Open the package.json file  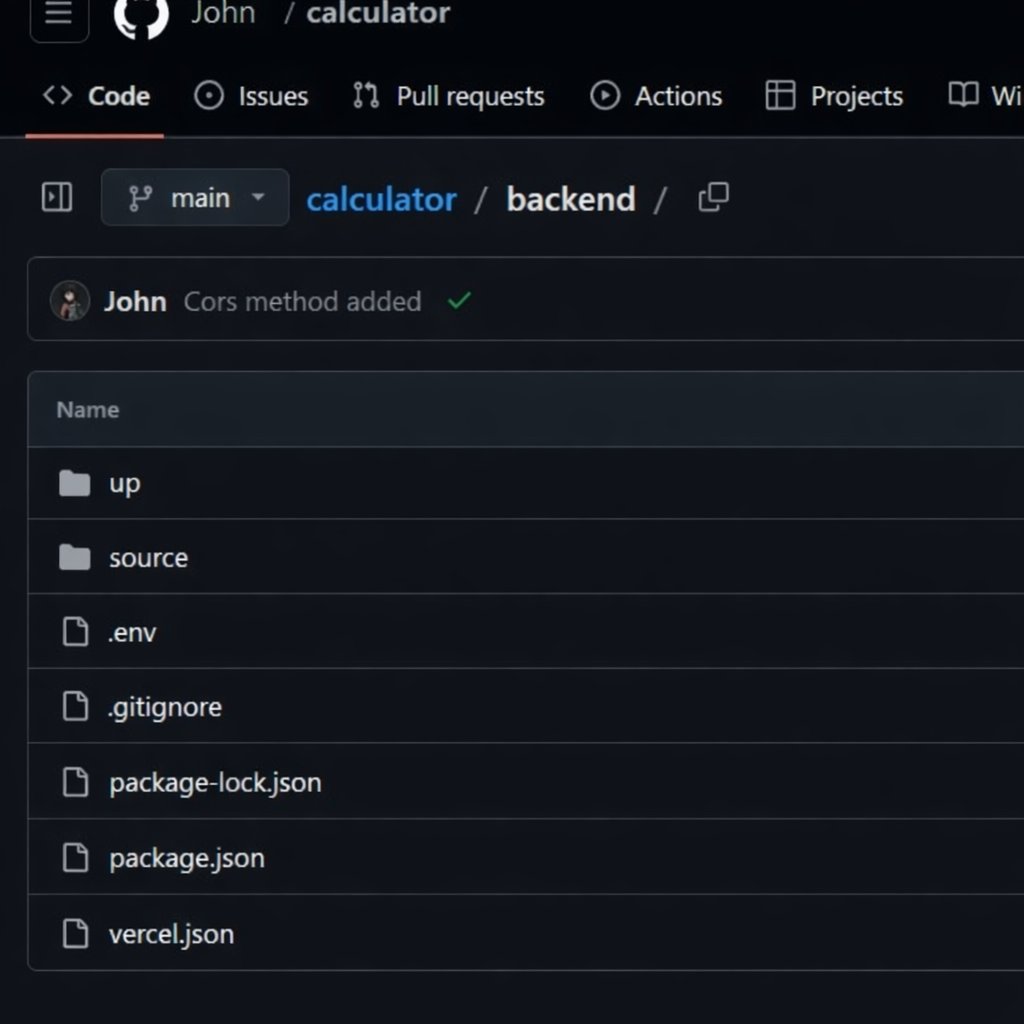(x=187, y=858)
